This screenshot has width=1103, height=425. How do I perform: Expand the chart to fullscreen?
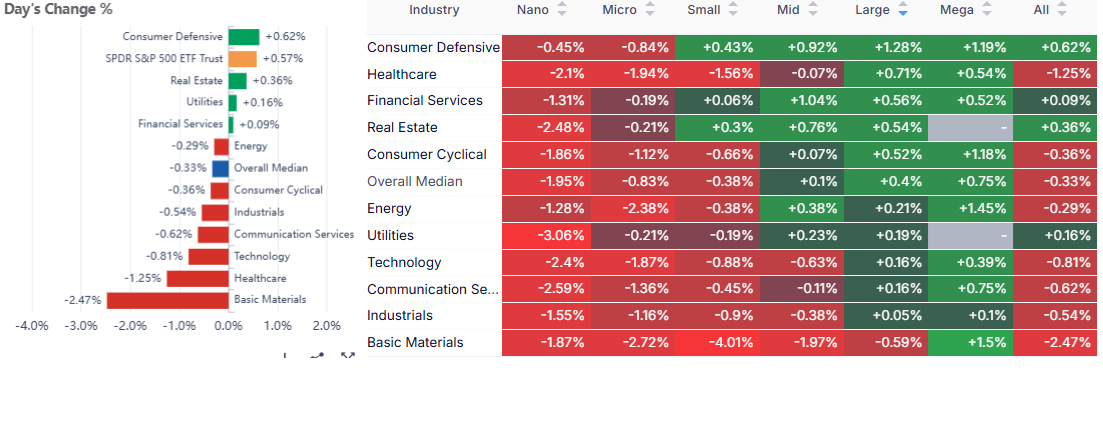pyautogui.click(x=348, y=357)
